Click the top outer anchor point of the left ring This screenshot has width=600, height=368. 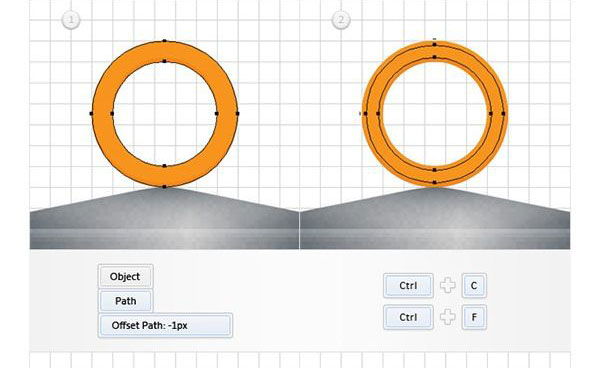[165, 41]
